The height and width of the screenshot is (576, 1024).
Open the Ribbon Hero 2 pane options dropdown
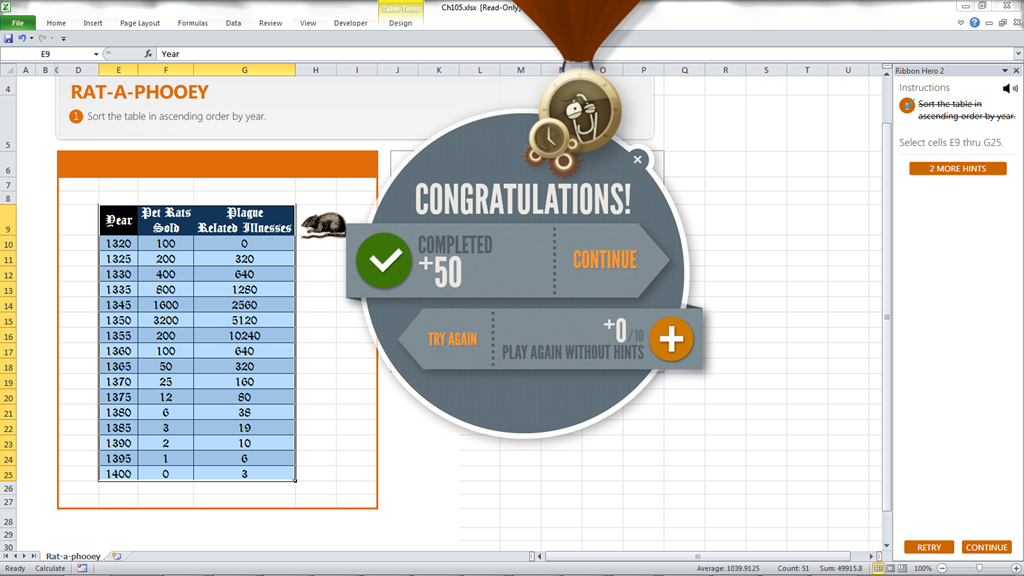(x=1003, y=71)
